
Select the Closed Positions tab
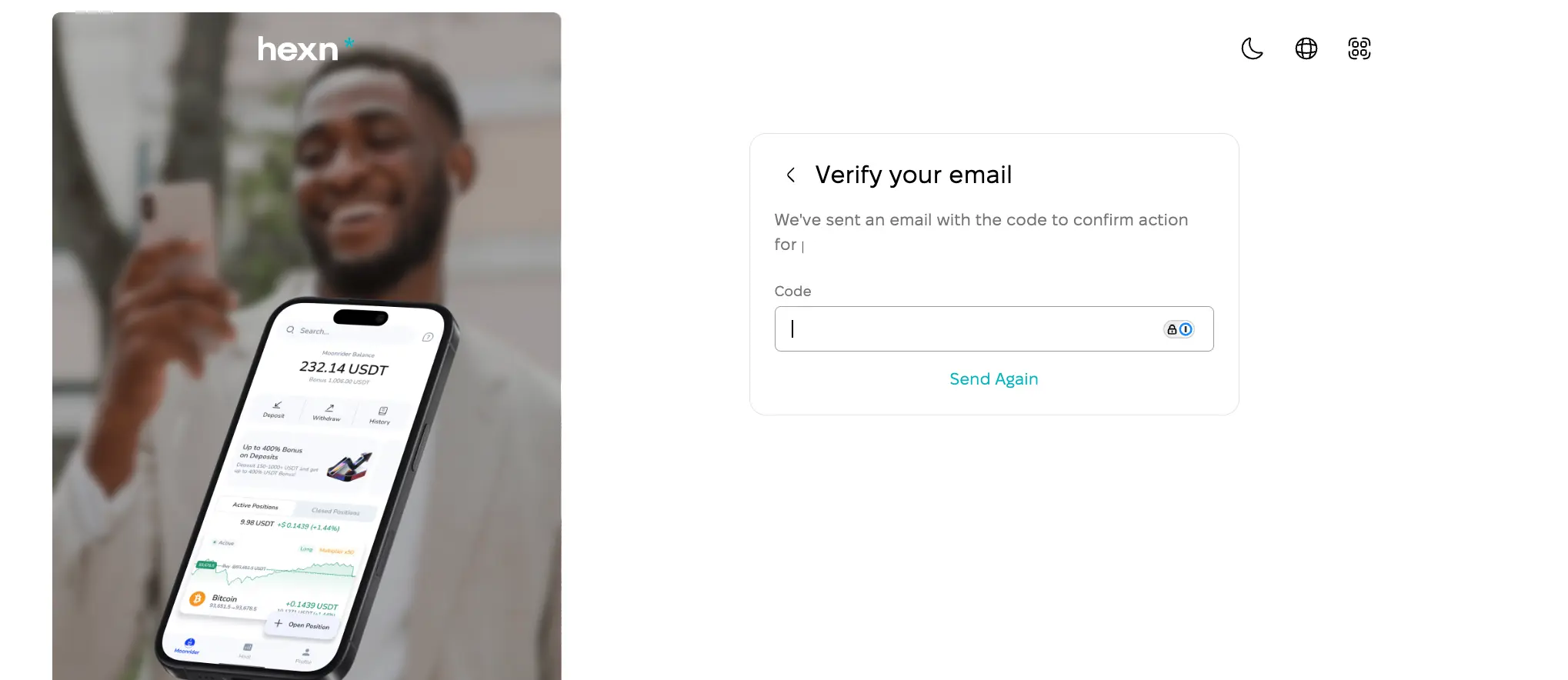click(x=335, y=511)
